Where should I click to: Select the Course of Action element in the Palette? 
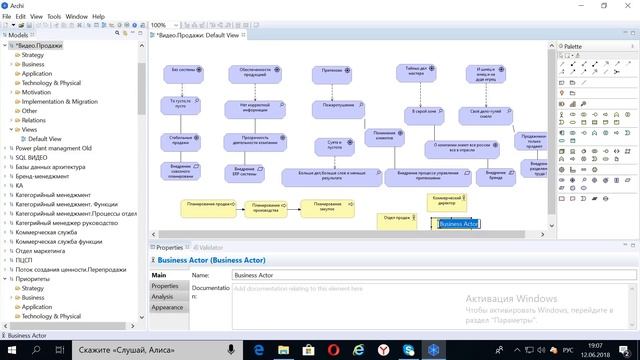pyautogui.click(x=584, y=104)
